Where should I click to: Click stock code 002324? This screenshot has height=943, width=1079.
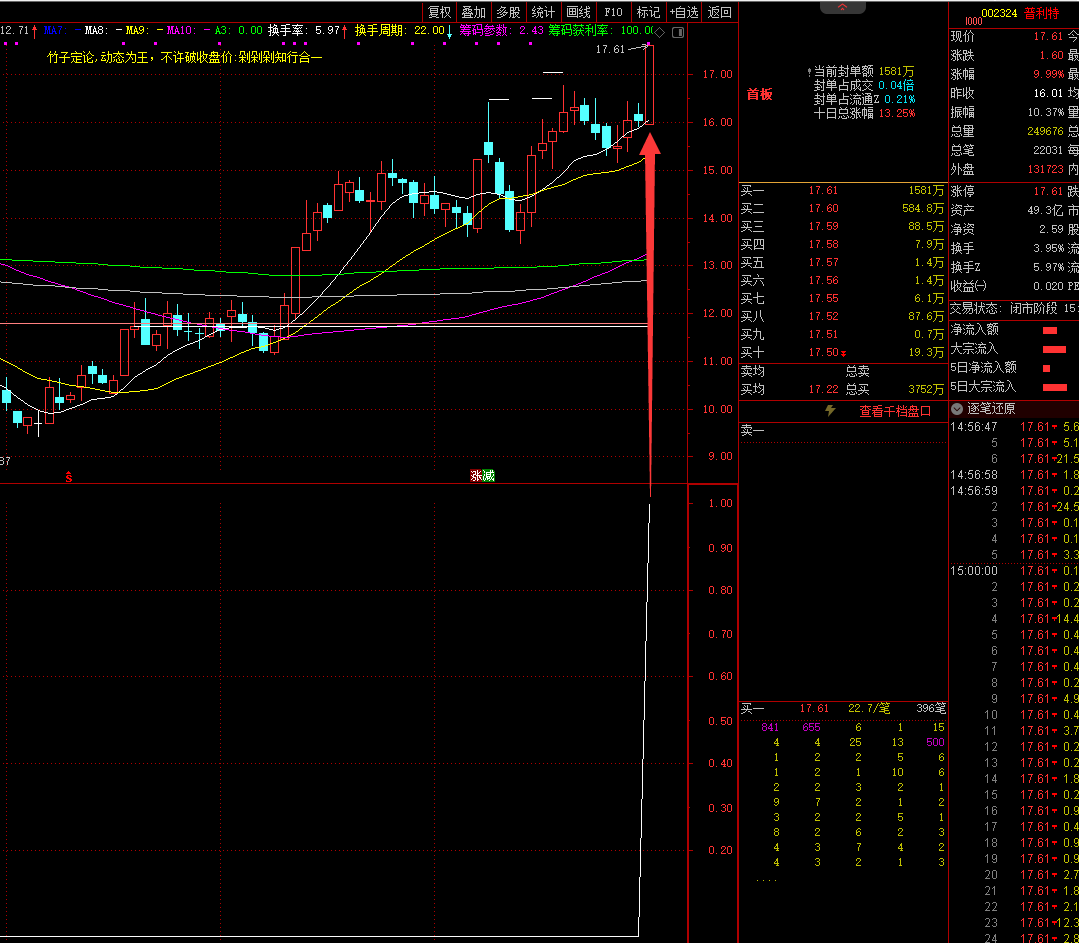[x=998, y=13]
